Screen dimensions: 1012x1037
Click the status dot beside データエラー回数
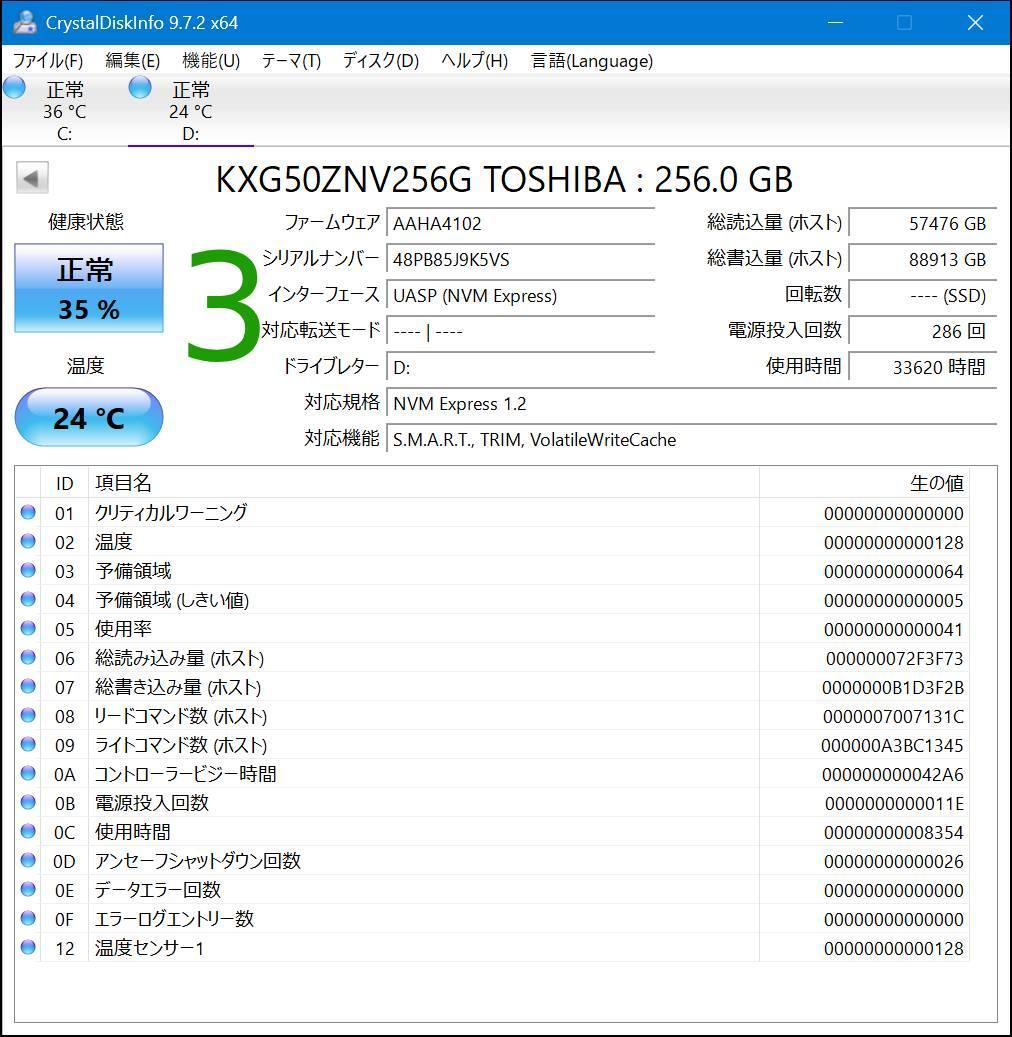[30, 890]
